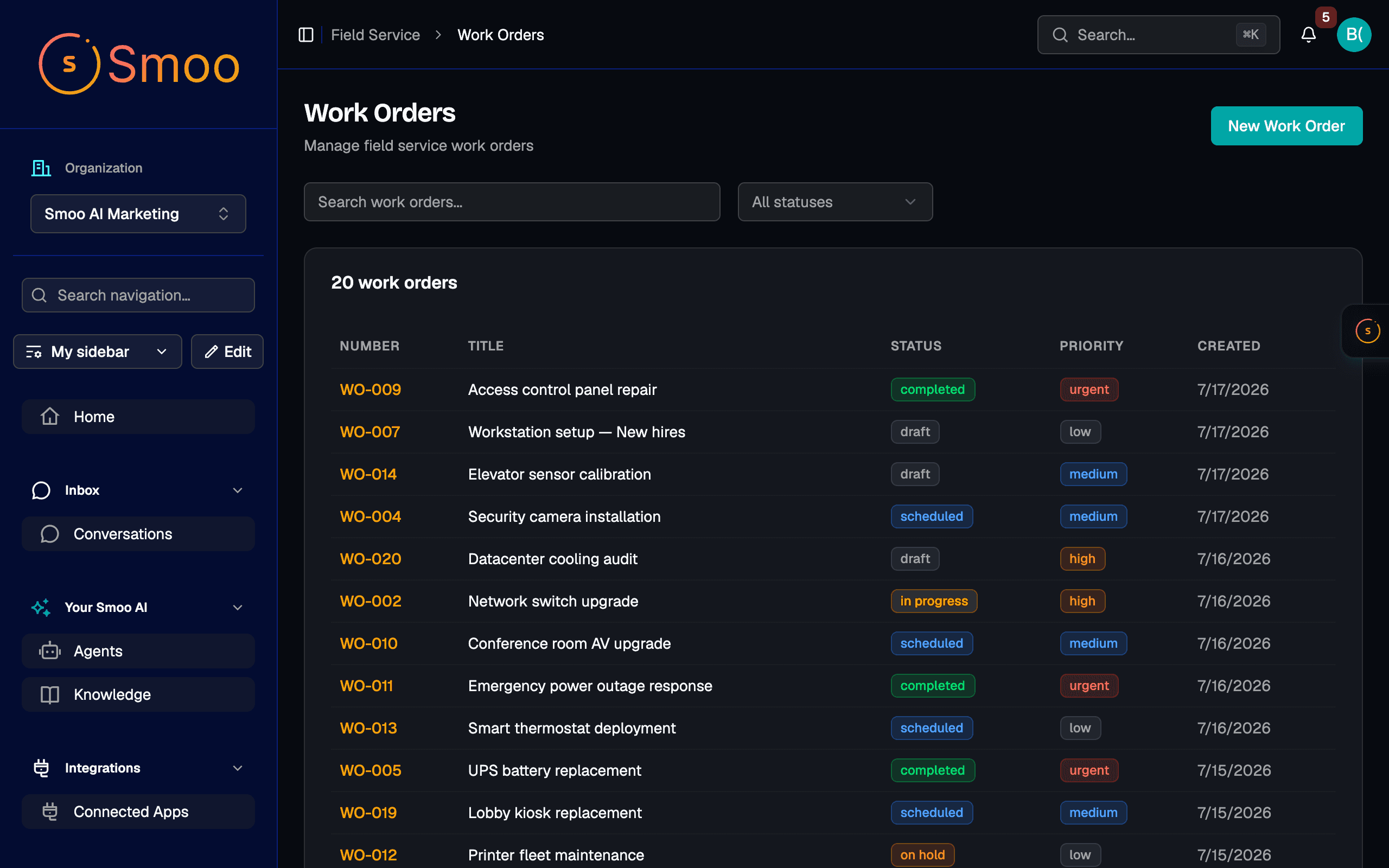Click the STATUS column header
Viewport: 1389px width, 868px height.
[916, 346]
